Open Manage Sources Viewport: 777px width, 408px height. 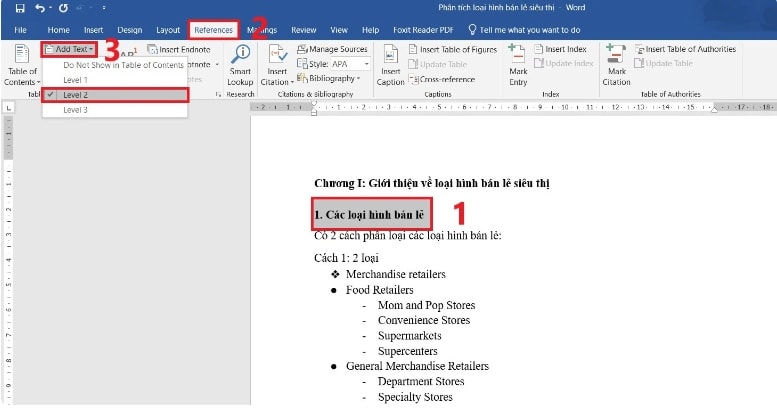[x=332, y=49]
